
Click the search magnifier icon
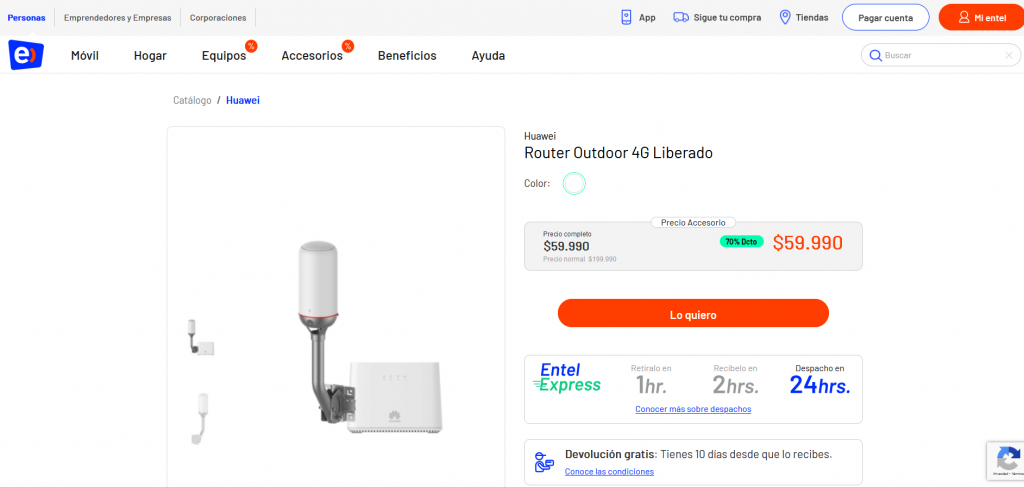tap(875, 56)
